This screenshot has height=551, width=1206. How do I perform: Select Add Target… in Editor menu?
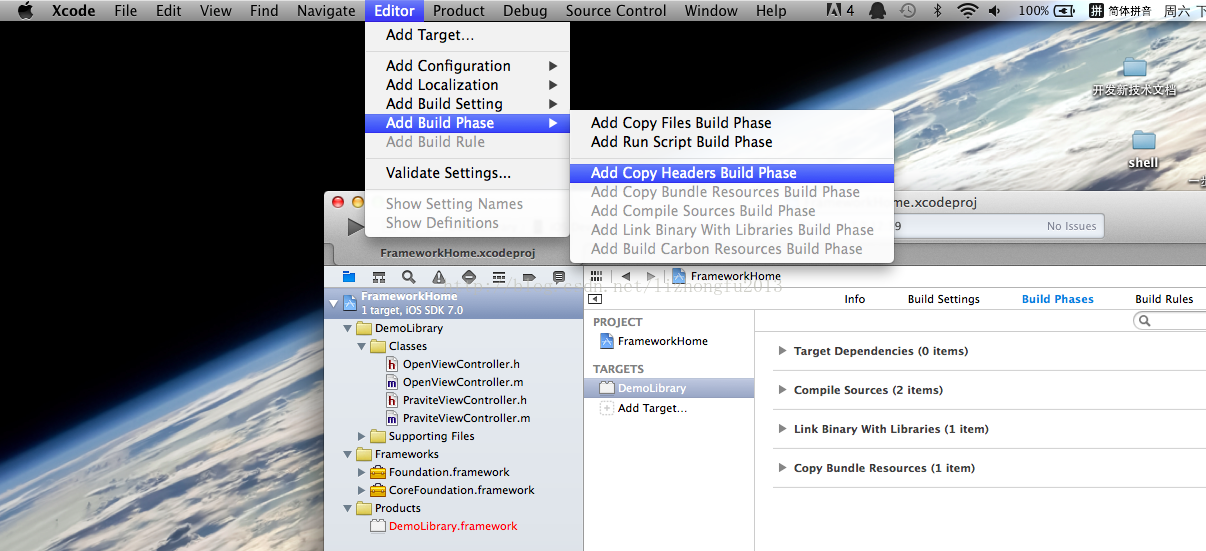click(x=467, y=35)
